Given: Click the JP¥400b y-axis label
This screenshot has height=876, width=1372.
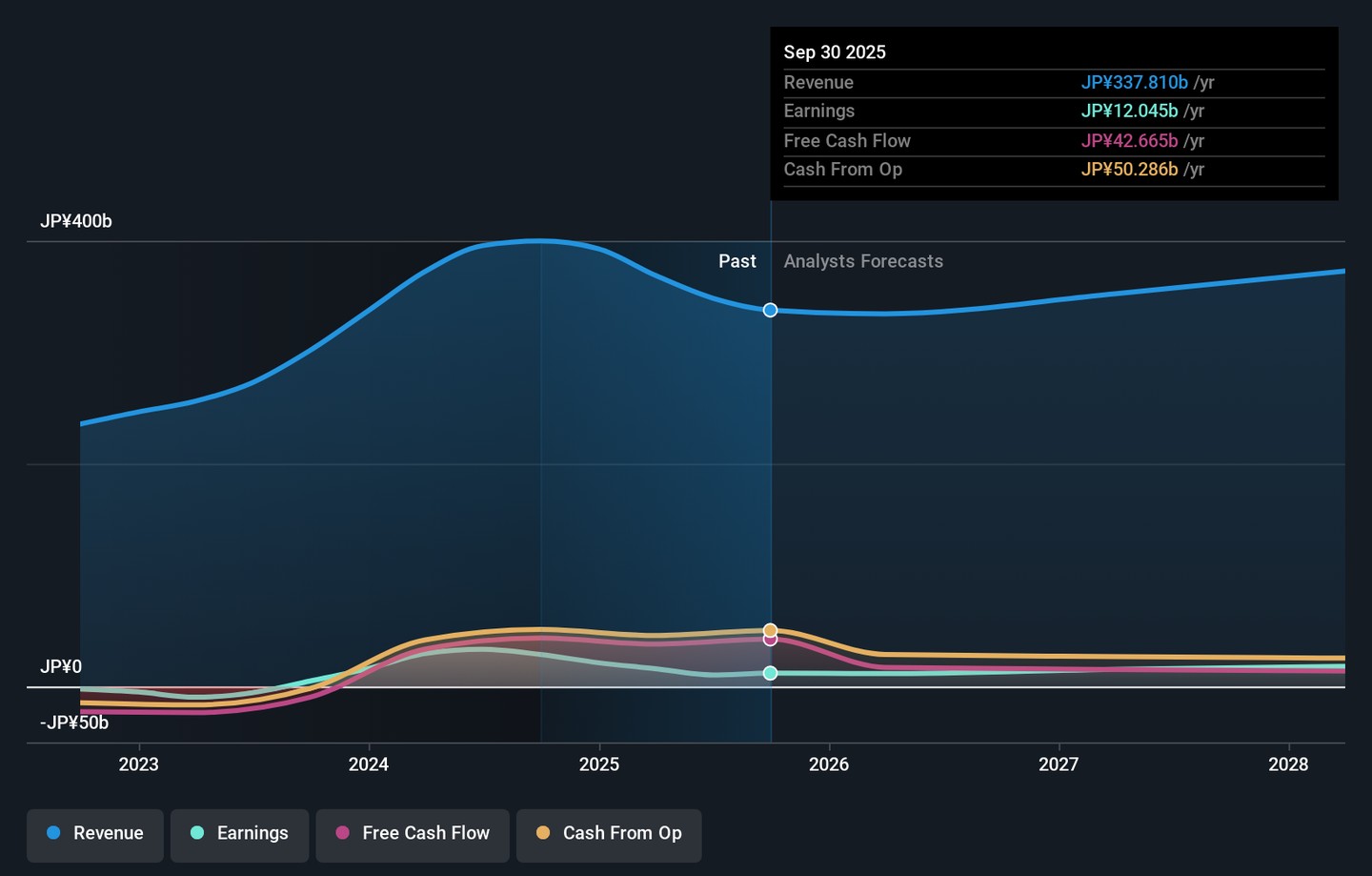Looking at the screenshot, I should 76,221.
